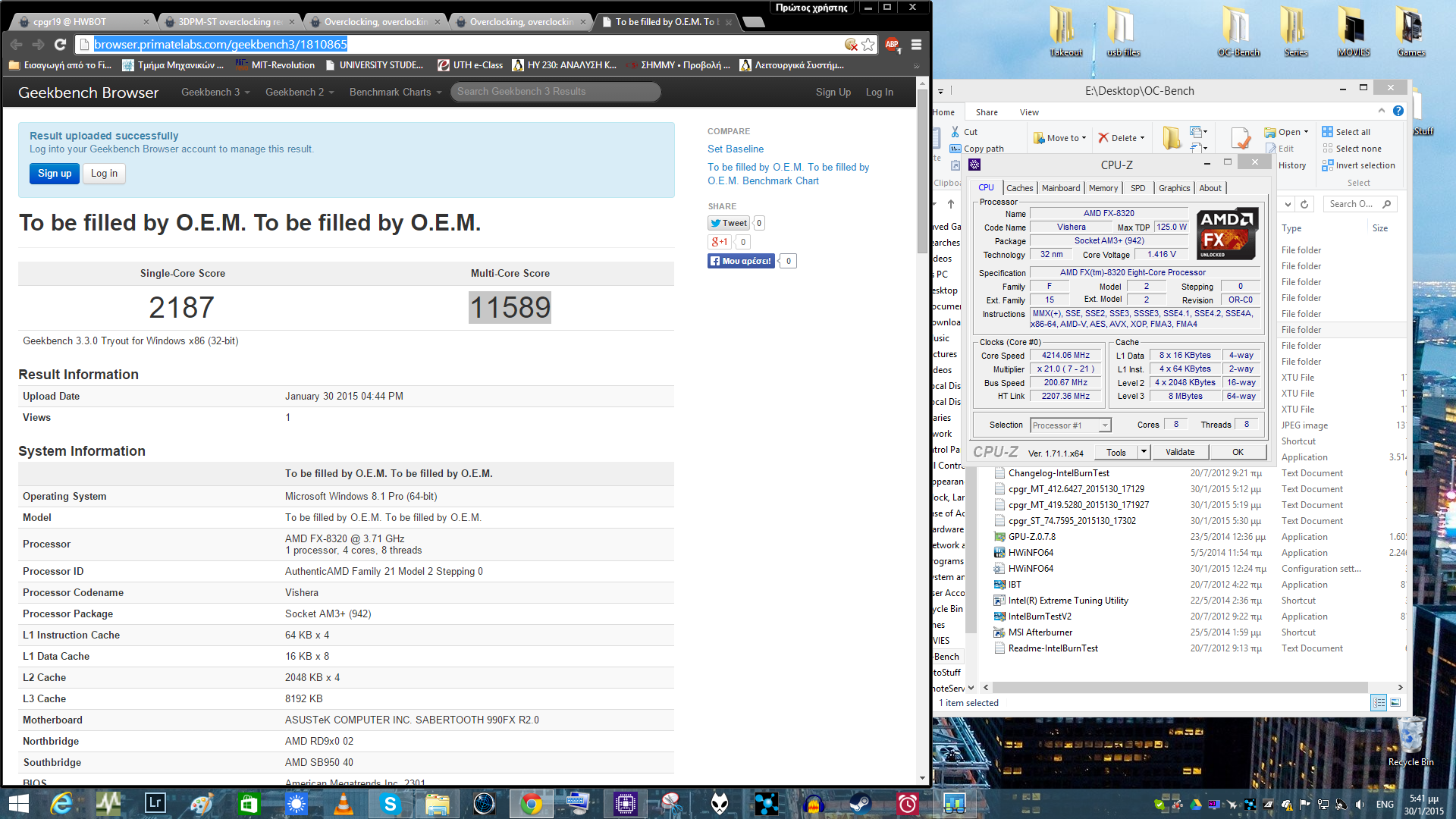Open the MOVIES desktop folder icon
Image resolution: width=1456 pixels, height=819 pixels.
[1354, 31]
